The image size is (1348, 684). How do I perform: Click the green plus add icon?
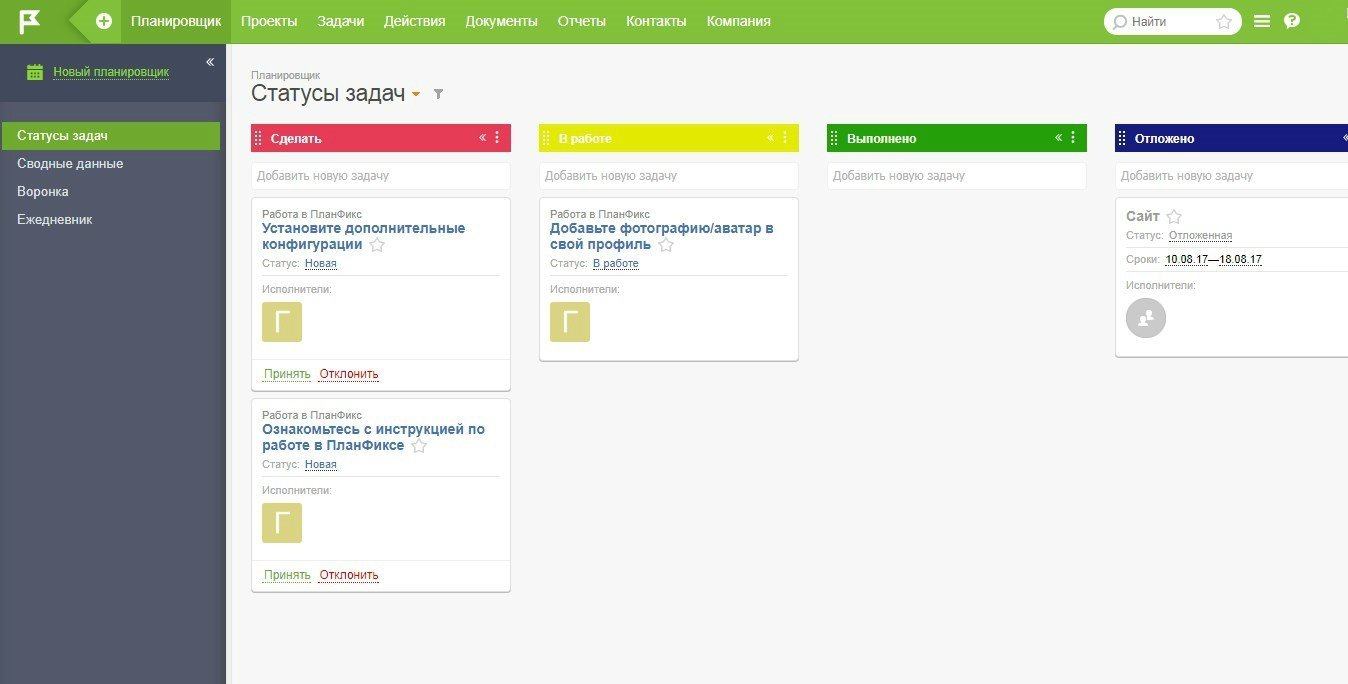pos(104,21)
